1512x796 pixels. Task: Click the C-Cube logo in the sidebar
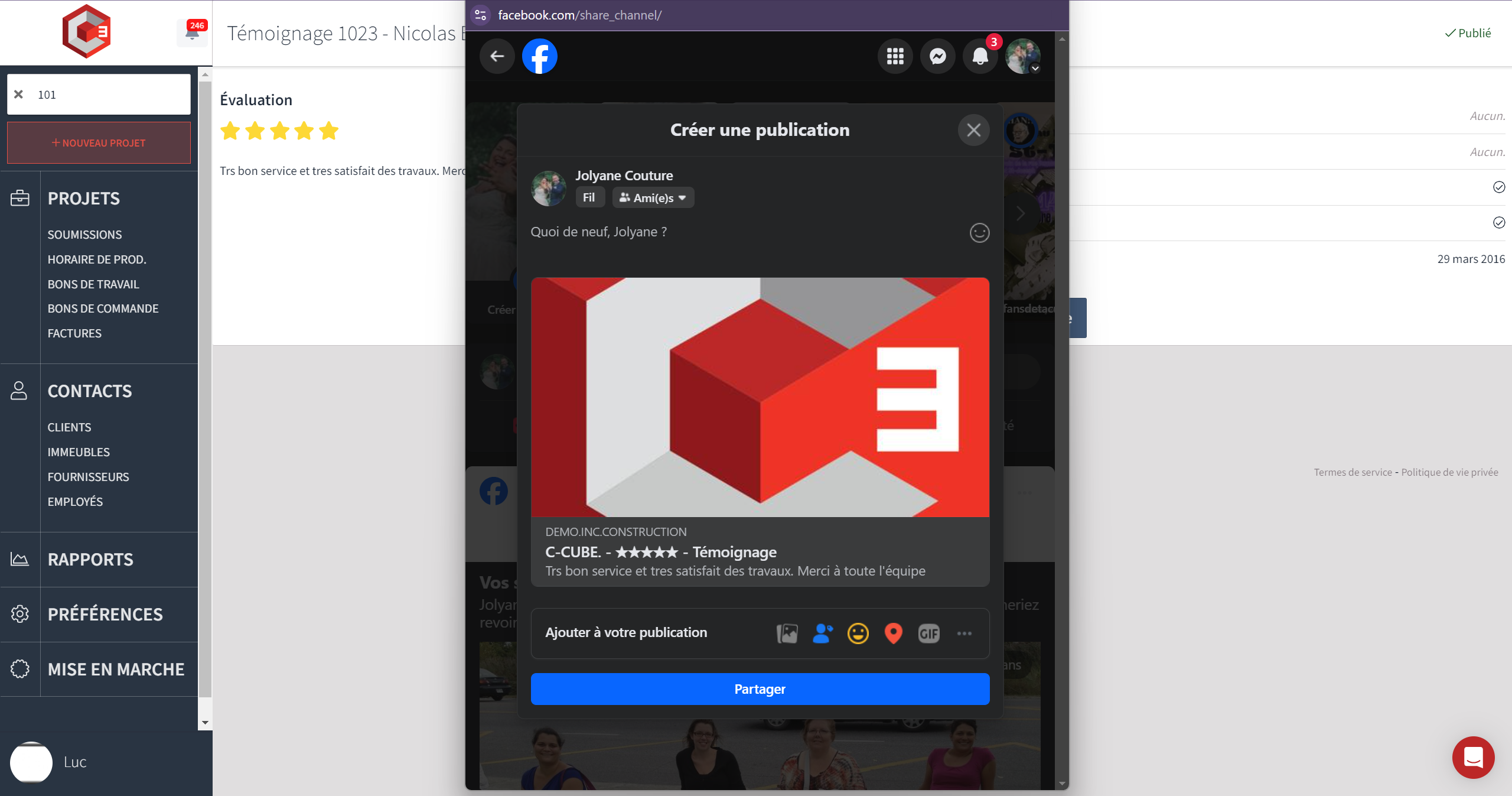click(86, 31)
